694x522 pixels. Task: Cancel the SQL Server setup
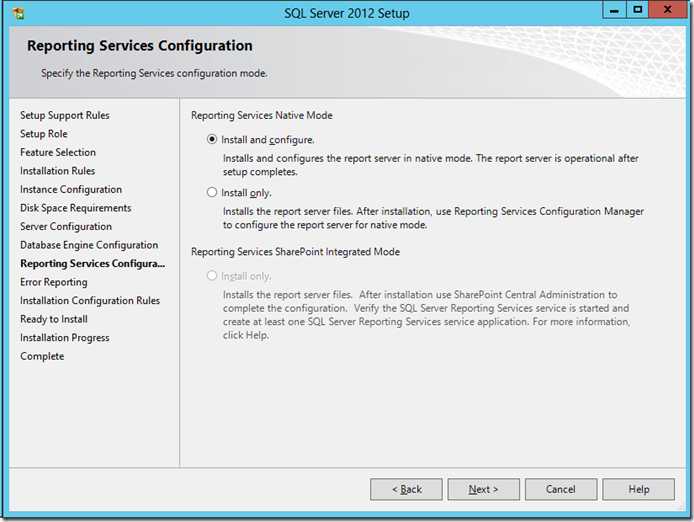561,489
